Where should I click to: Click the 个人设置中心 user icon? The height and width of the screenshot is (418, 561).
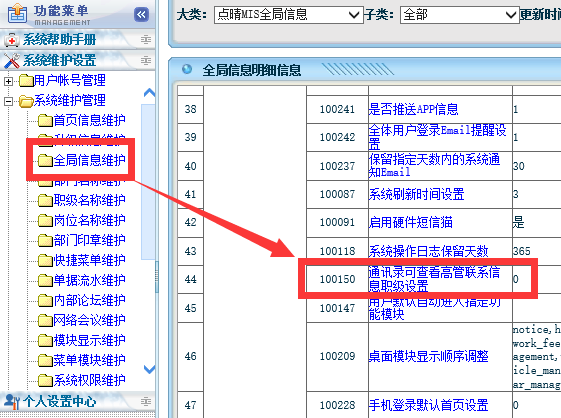coord(12,401)
